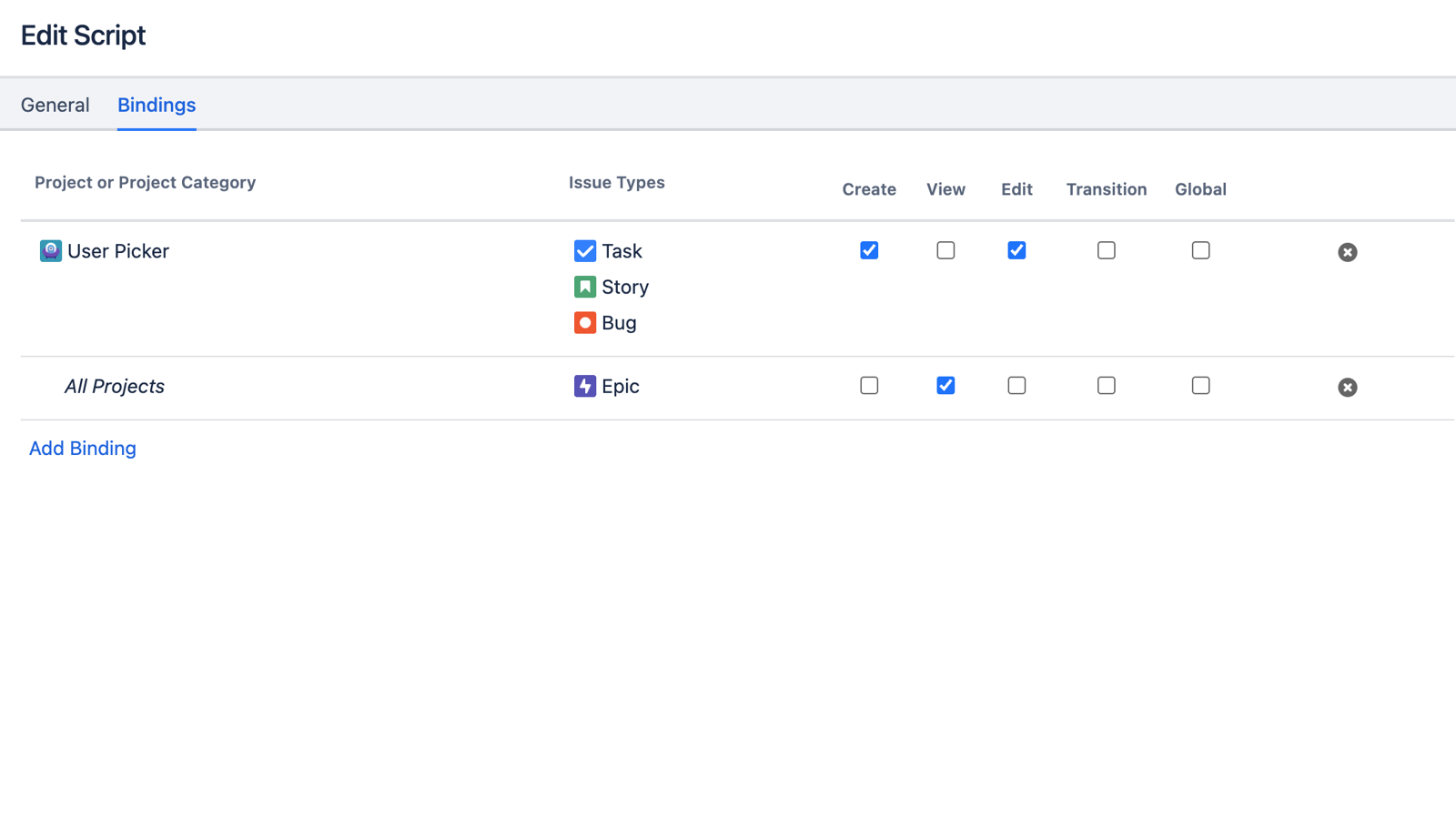The height and width of the screenshot is (819, 1456).
Task: Click the Add Binding link
Action: tap(83, 449)
